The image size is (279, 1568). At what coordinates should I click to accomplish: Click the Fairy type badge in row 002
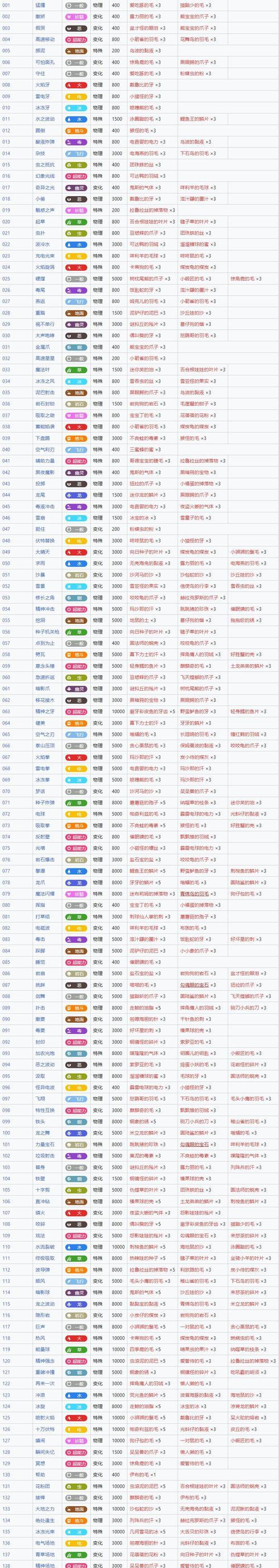[x=75, y=17]
